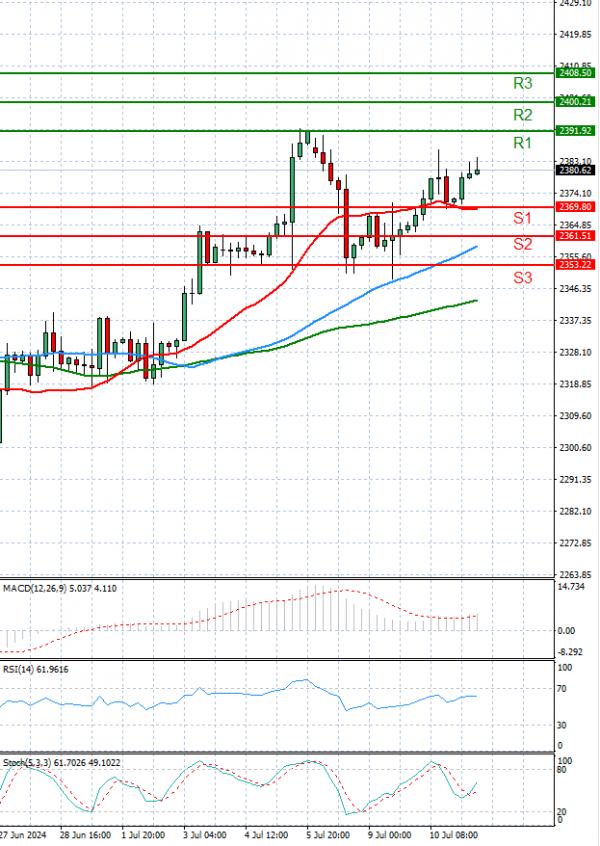The height and width of the screenshot is (846, 600).
Task: Click the R1 resistance label
Action: (x=522, y=143)
